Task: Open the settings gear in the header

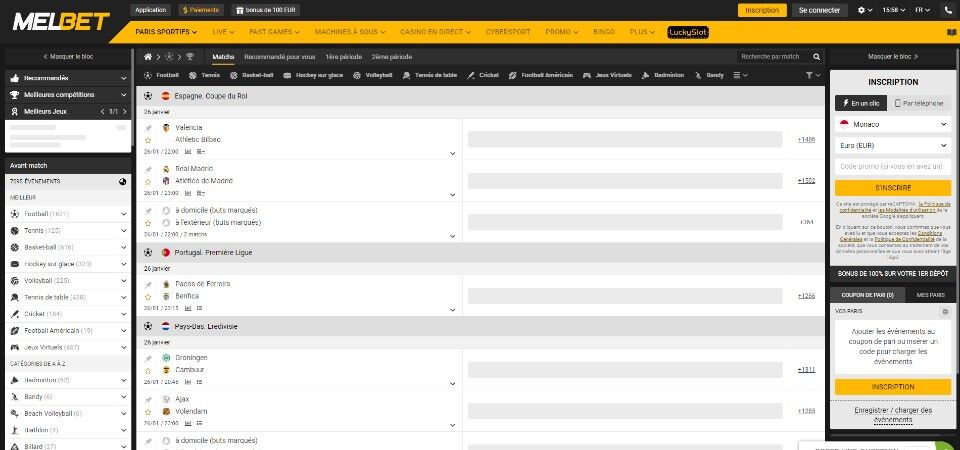Action: (862, 10)
